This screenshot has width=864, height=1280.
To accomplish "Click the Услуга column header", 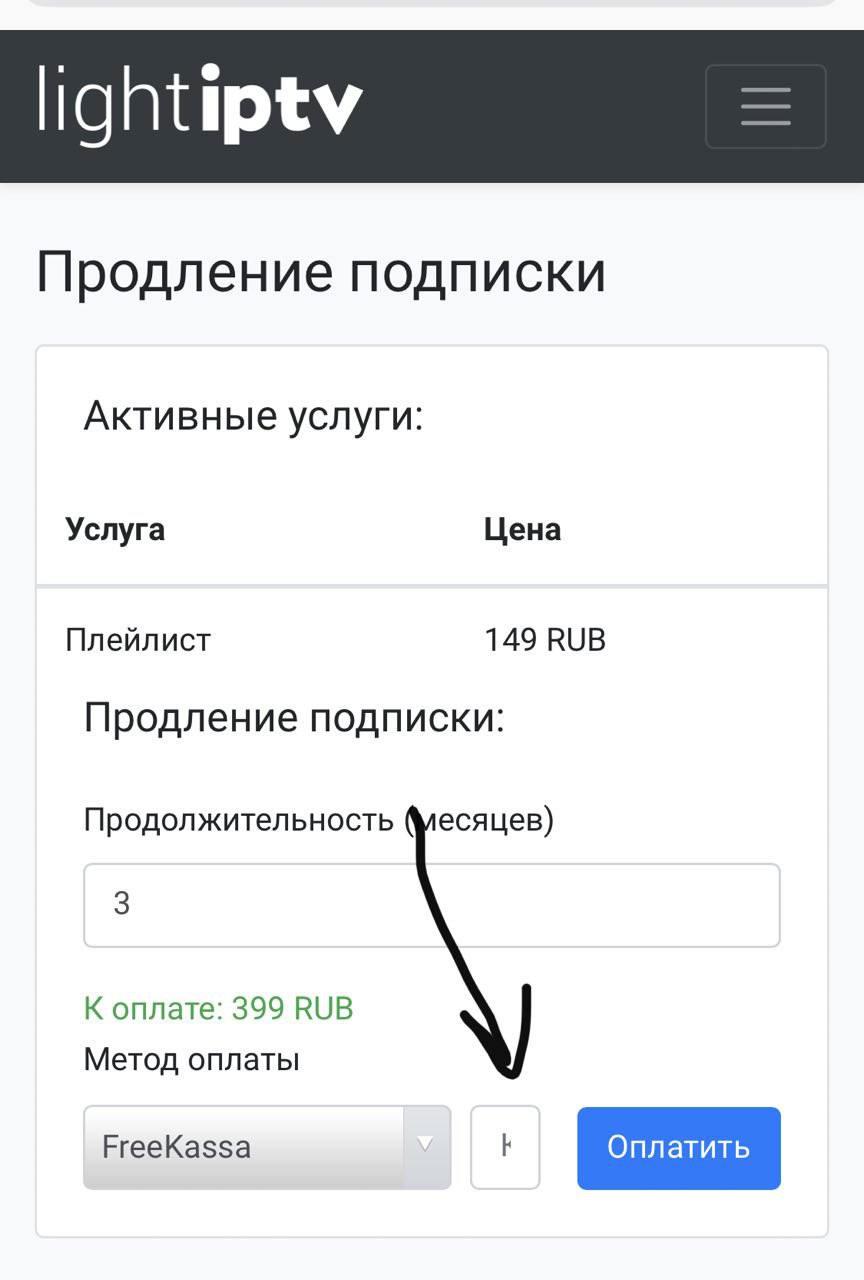I will [115, 529].
